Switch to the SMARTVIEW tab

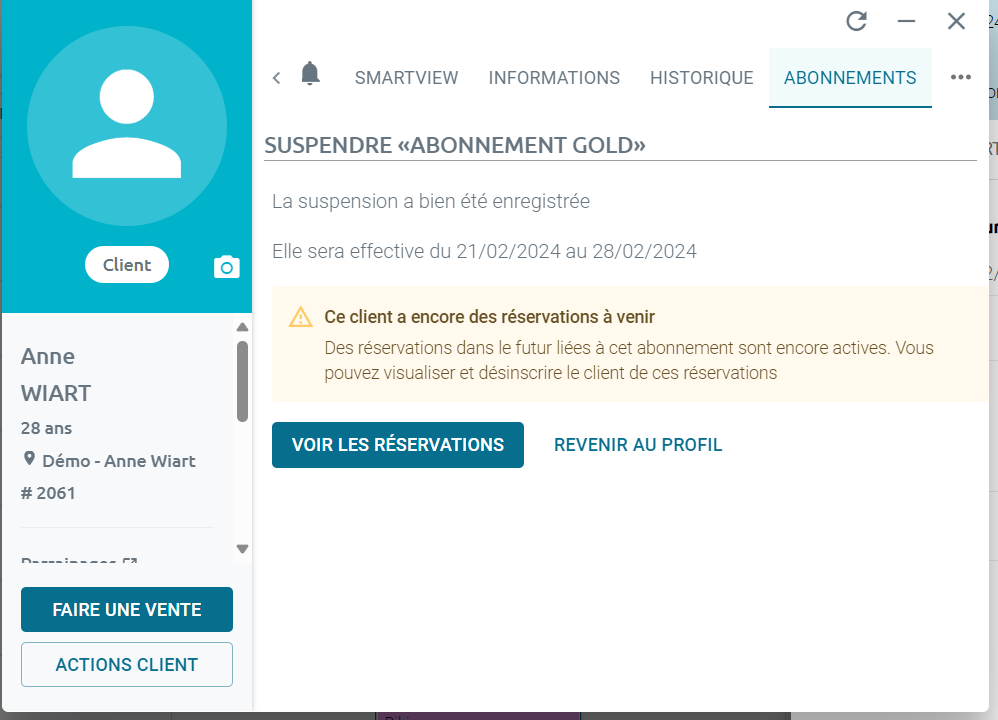[406, 78]
